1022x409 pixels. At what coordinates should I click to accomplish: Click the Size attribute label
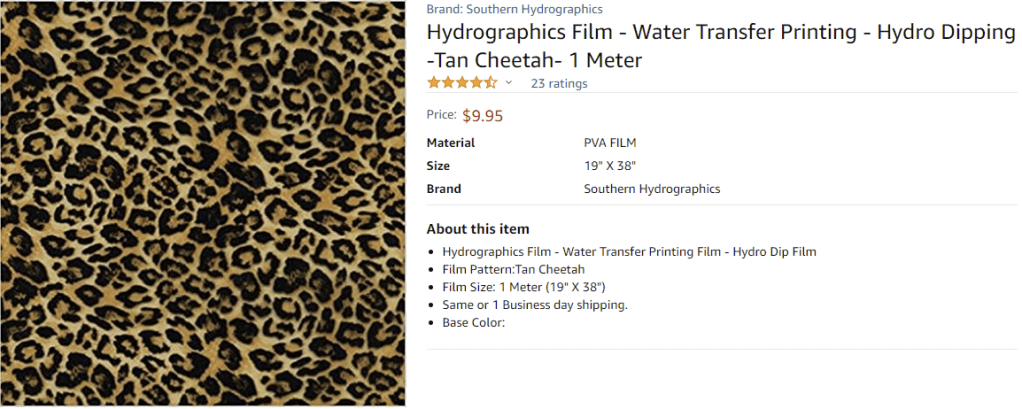438,166
